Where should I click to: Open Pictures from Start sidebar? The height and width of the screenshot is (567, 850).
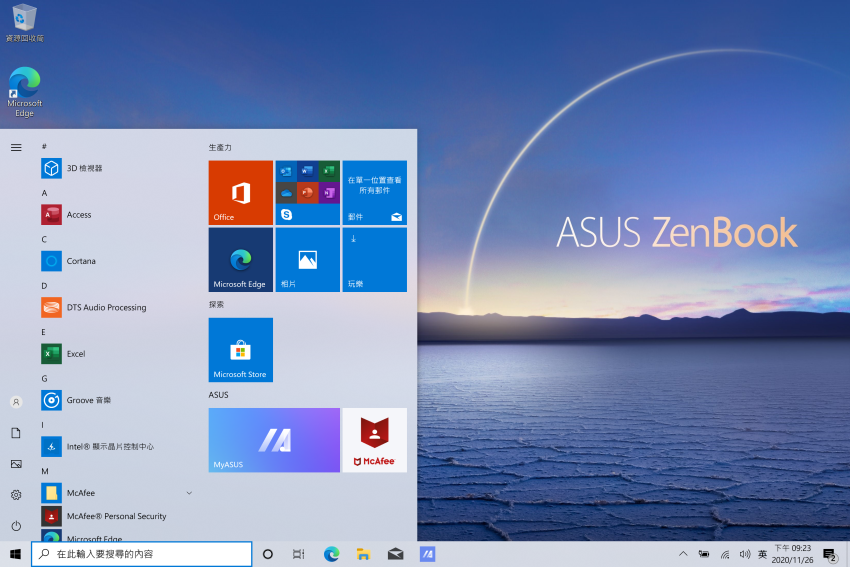coord(16,464)
